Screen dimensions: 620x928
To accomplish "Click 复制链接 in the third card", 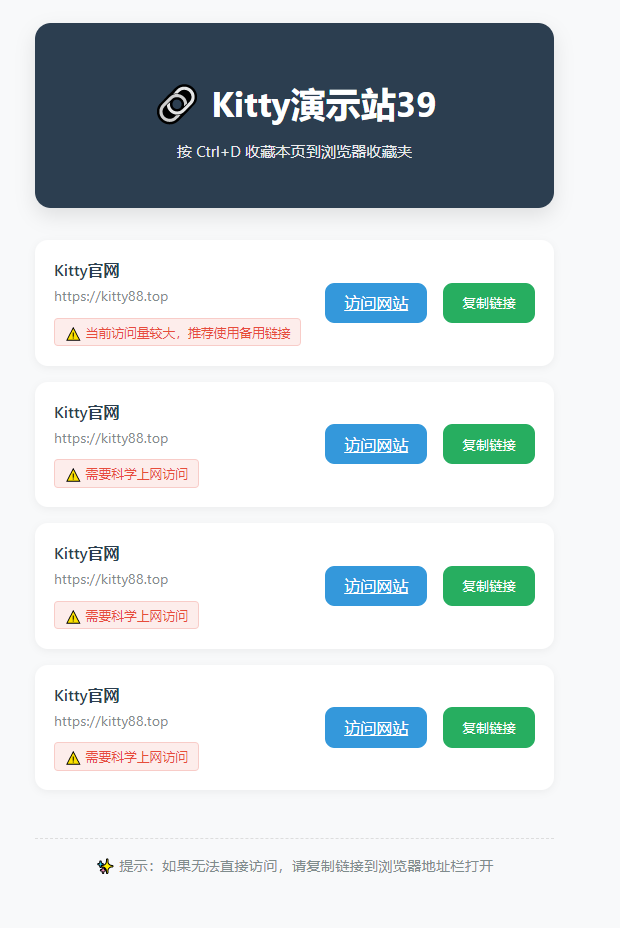I will (489, 586).
